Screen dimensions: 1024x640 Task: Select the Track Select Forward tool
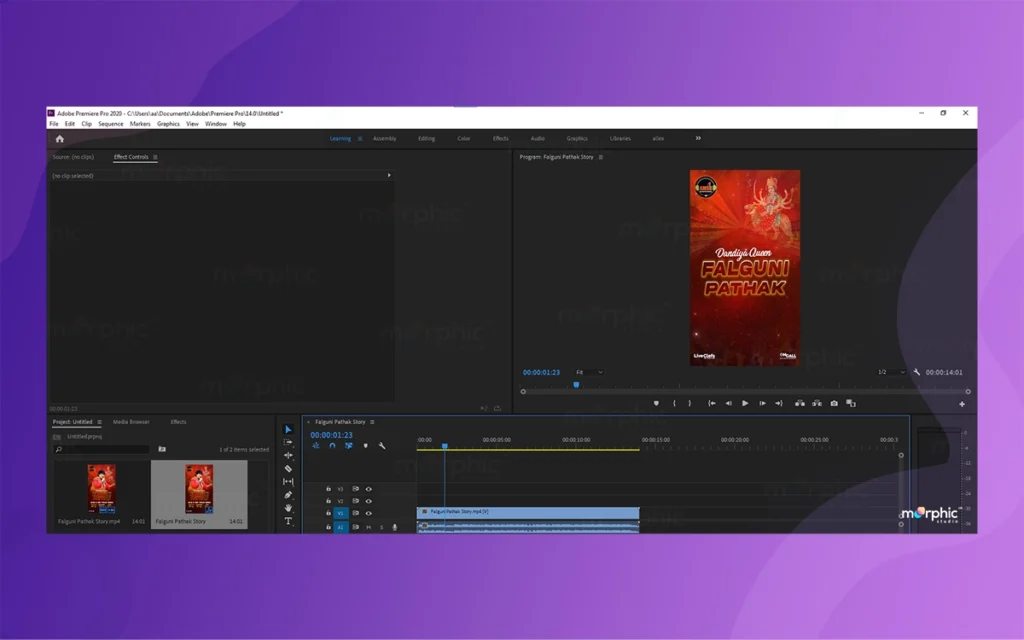pos(288,442)
